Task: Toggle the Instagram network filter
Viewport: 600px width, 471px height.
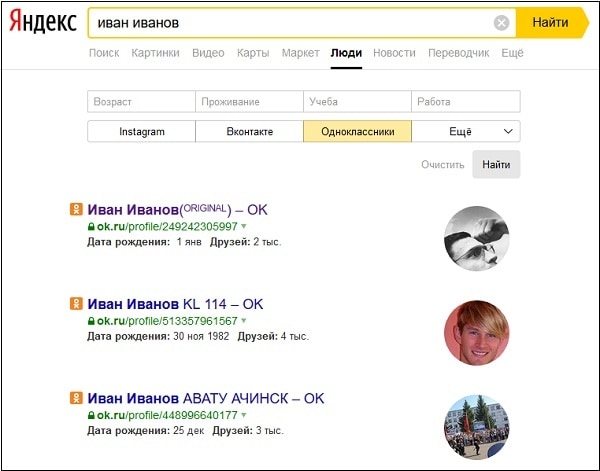Action: point(141,131)
